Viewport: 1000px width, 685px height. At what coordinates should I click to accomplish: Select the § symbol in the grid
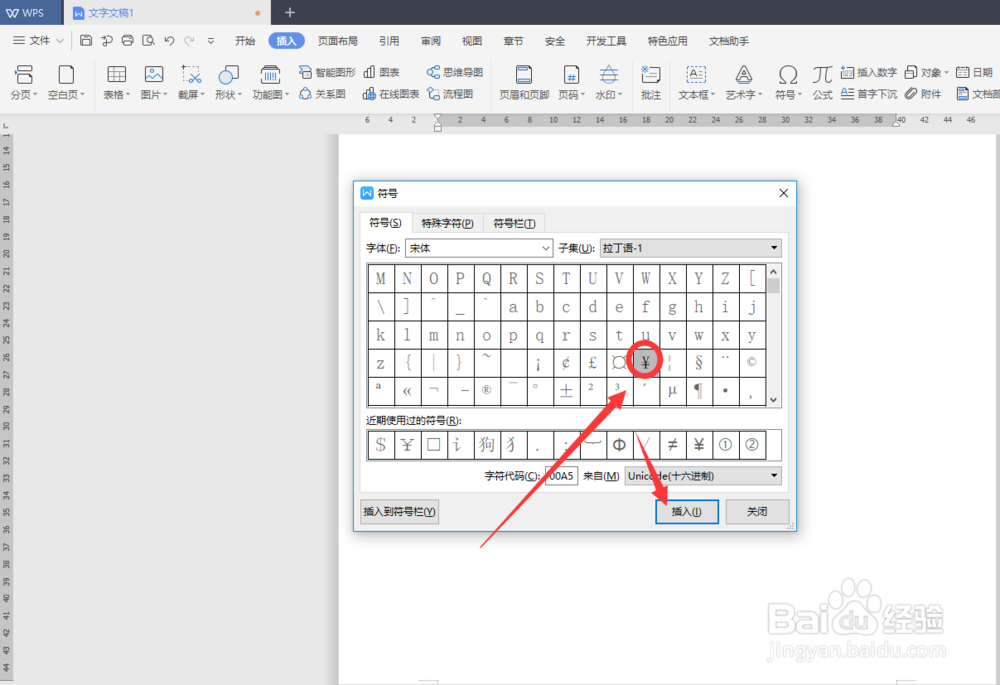coord(699,362)
